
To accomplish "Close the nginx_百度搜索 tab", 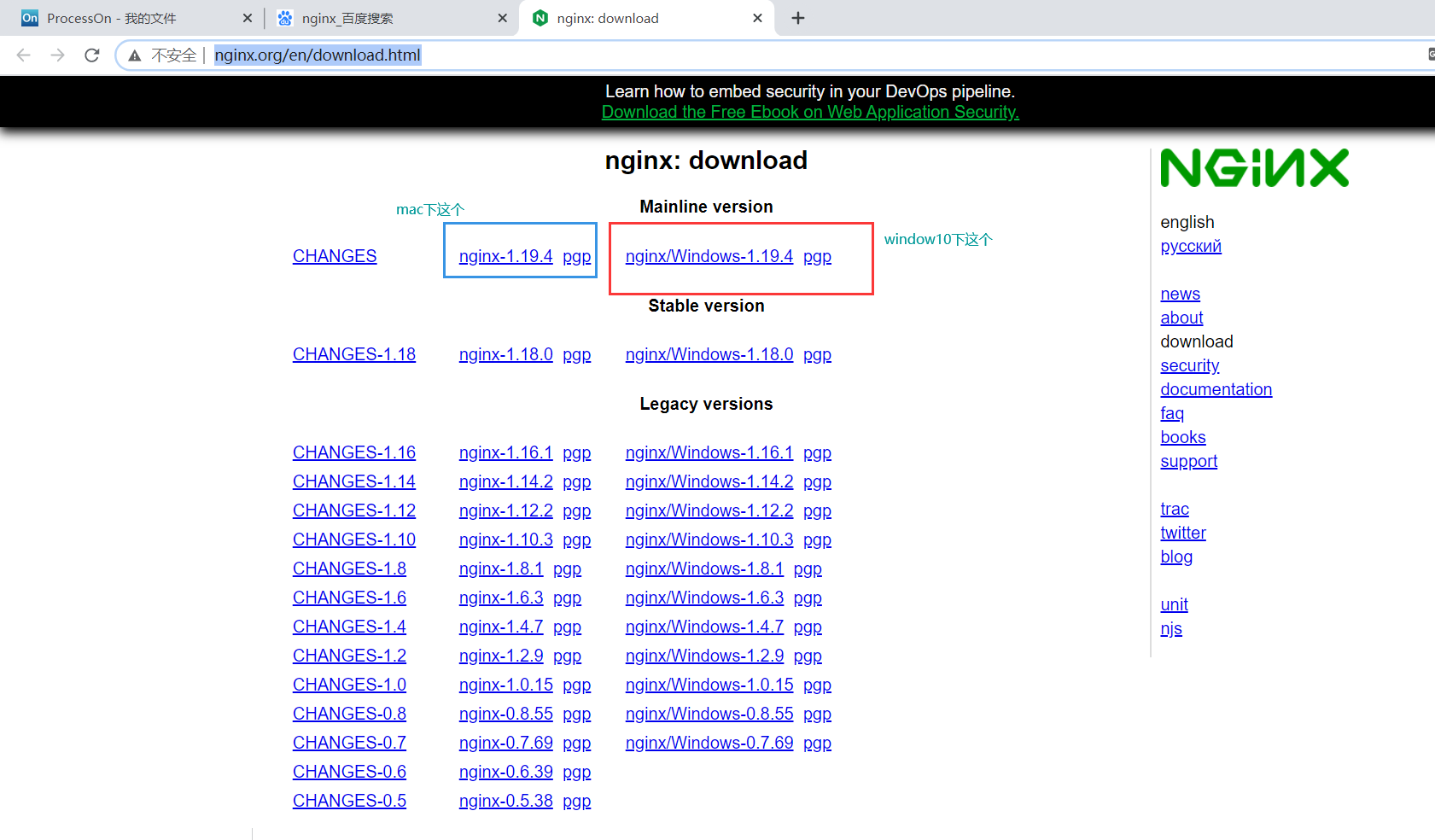I will pyautogui.click(x=503, y=18).
